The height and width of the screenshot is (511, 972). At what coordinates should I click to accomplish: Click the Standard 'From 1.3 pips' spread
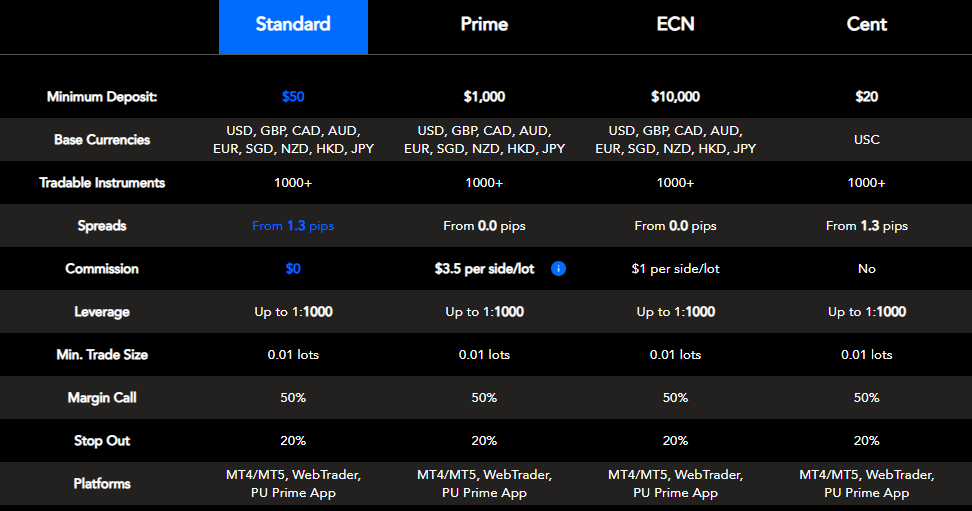coord(293,226)
